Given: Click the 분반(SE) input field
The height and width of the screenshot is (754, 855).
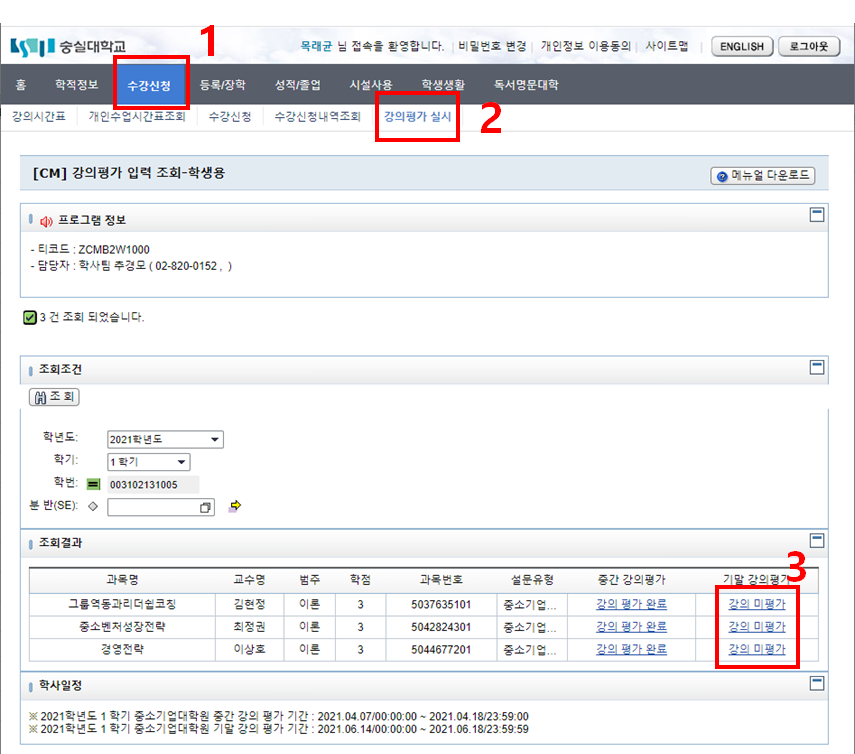Looking at the screenshot, I should (x=155, y=507).
